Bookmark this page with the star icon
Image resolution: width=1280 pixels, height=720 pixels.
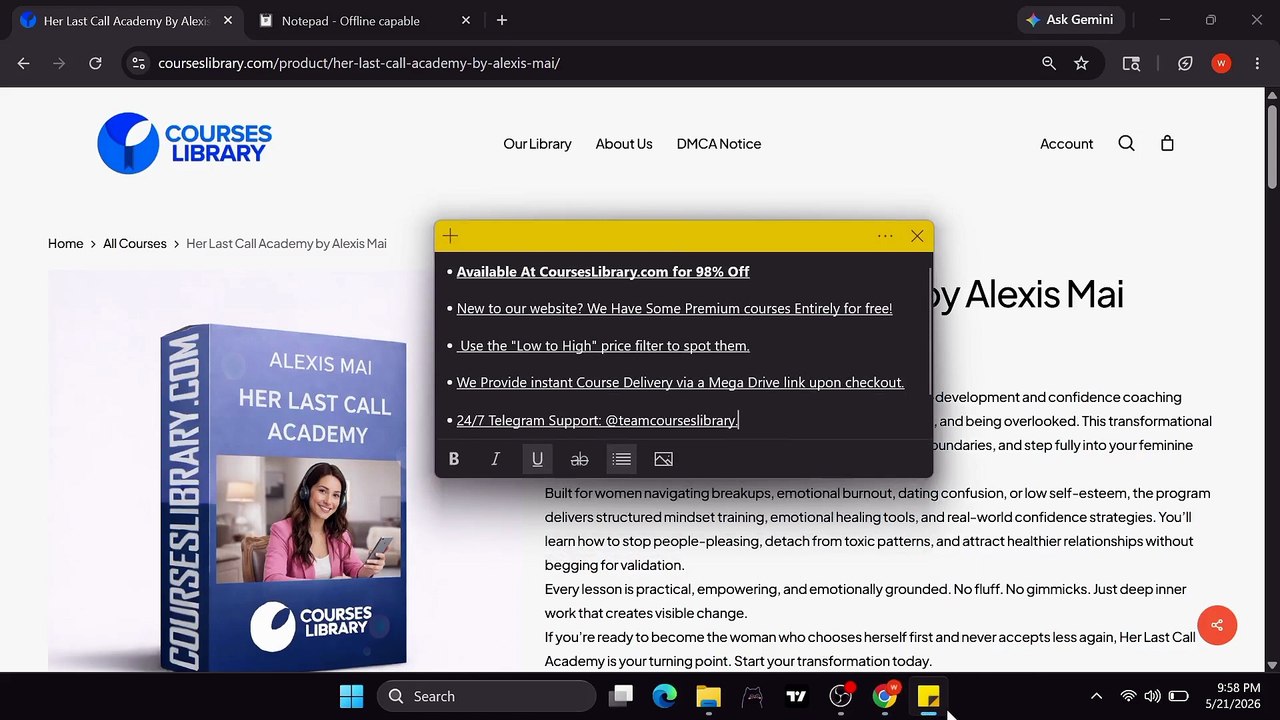(1081, 63)
